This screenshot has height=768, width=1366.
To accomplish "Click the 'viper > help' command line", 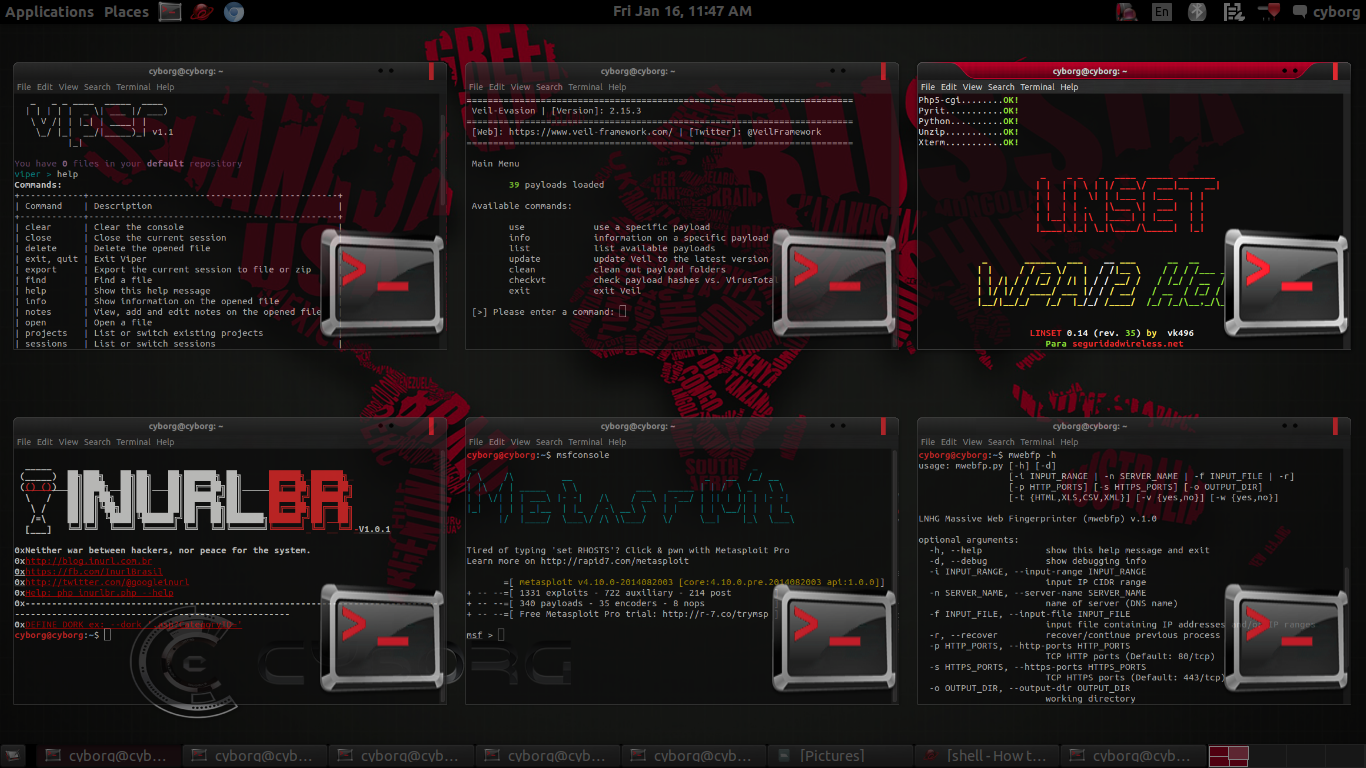I will (46, 174).
